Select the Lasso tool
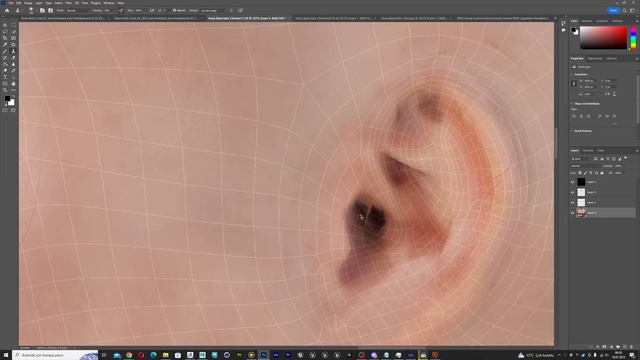 [5, 31]
